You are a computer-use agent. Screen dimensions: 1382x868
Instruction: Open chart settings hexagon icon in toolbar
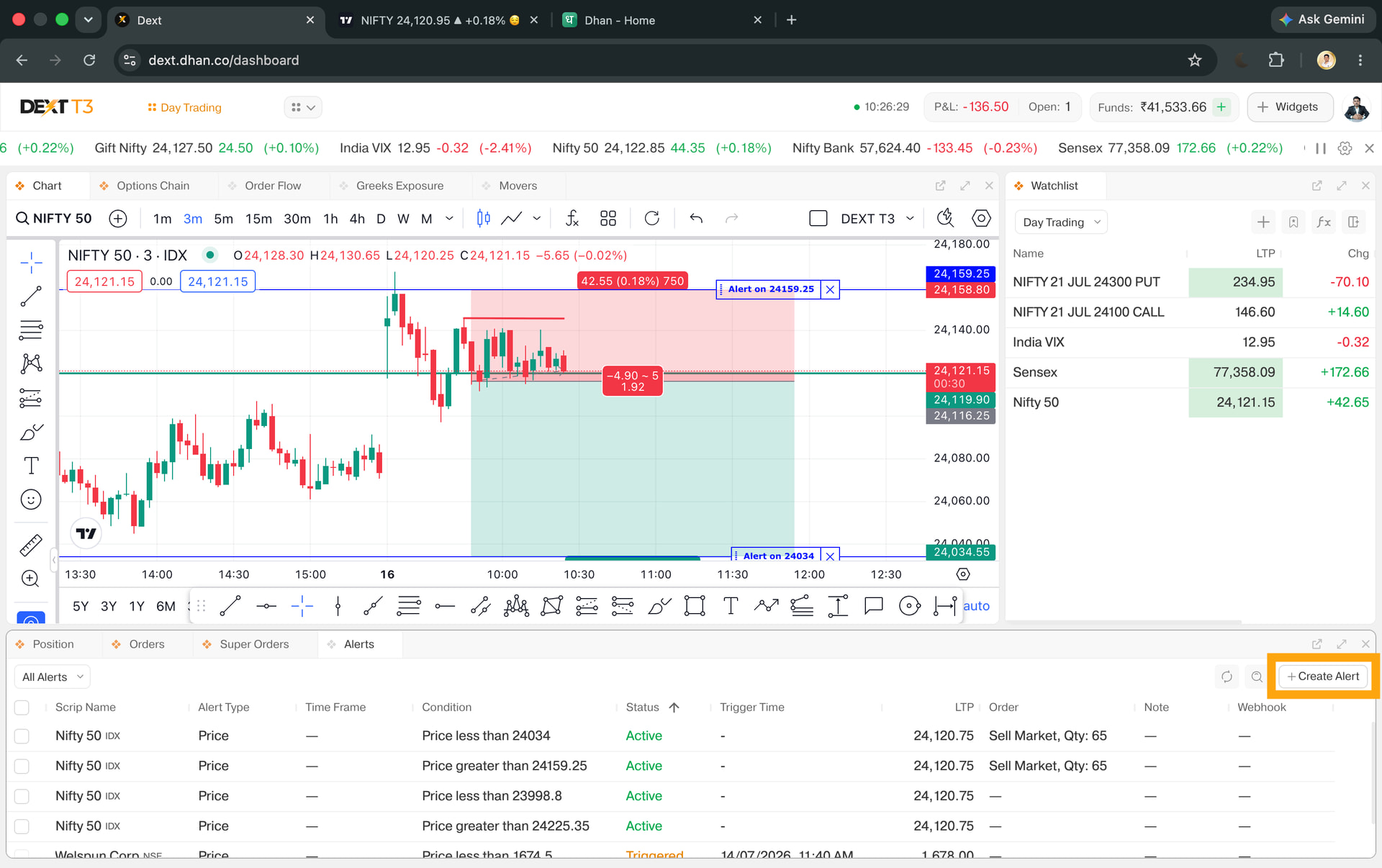click(x=981, y=218)
